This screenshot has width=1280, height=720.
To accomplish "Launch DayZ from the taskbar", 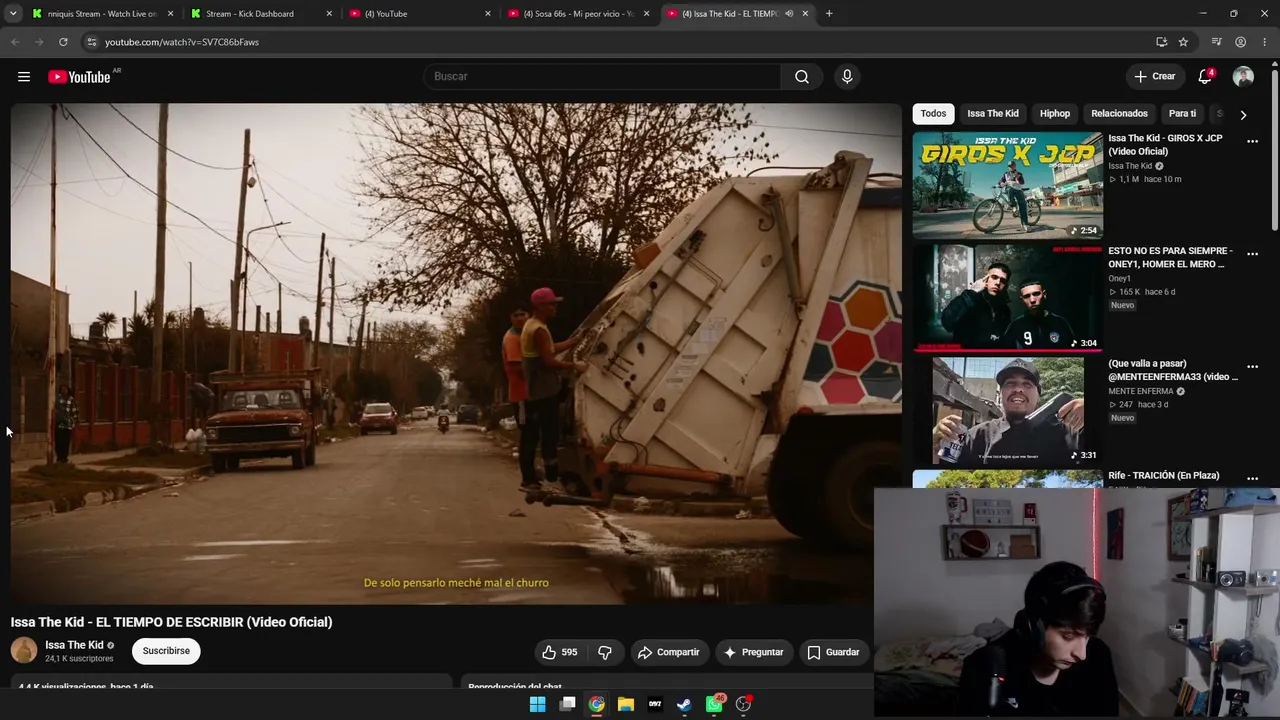I will tap(655, 704).
